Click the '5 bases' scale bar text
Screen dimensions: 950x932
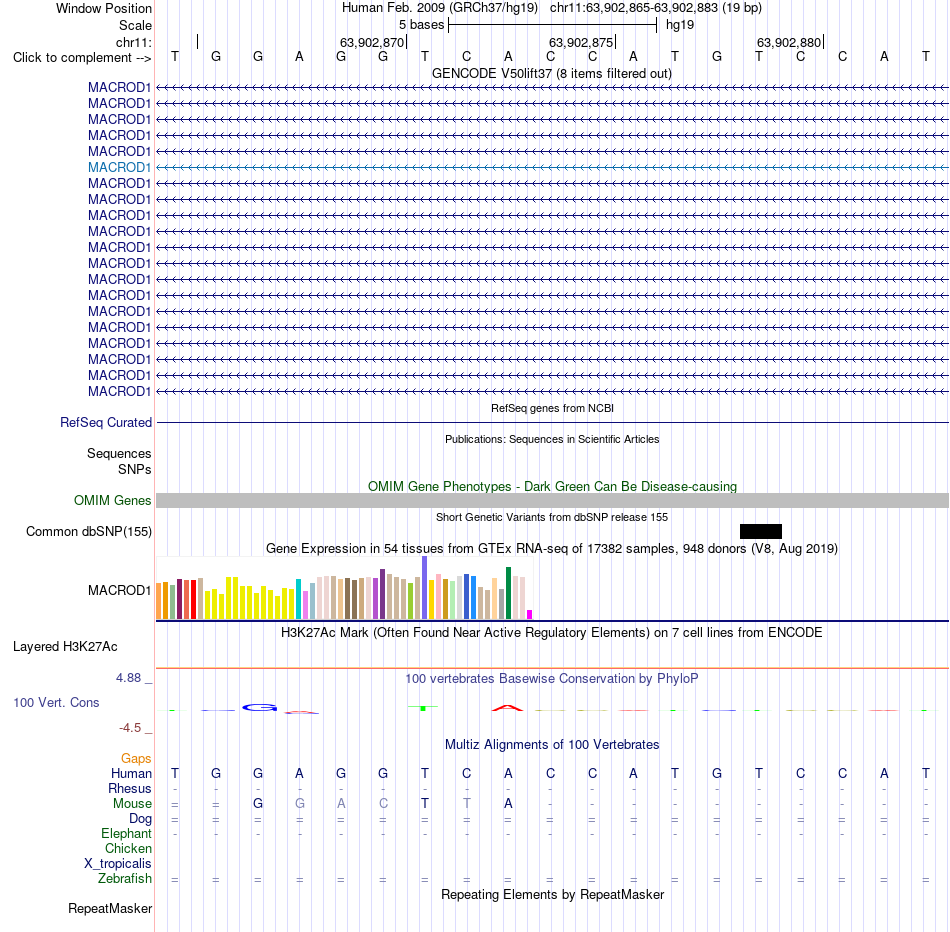coord(421,25)
